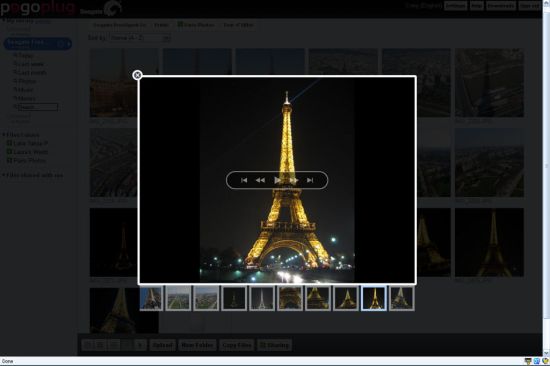Open Lake Tahoe shared folder
The width and height of the screenshot is (550, 366).
(28, 143)
